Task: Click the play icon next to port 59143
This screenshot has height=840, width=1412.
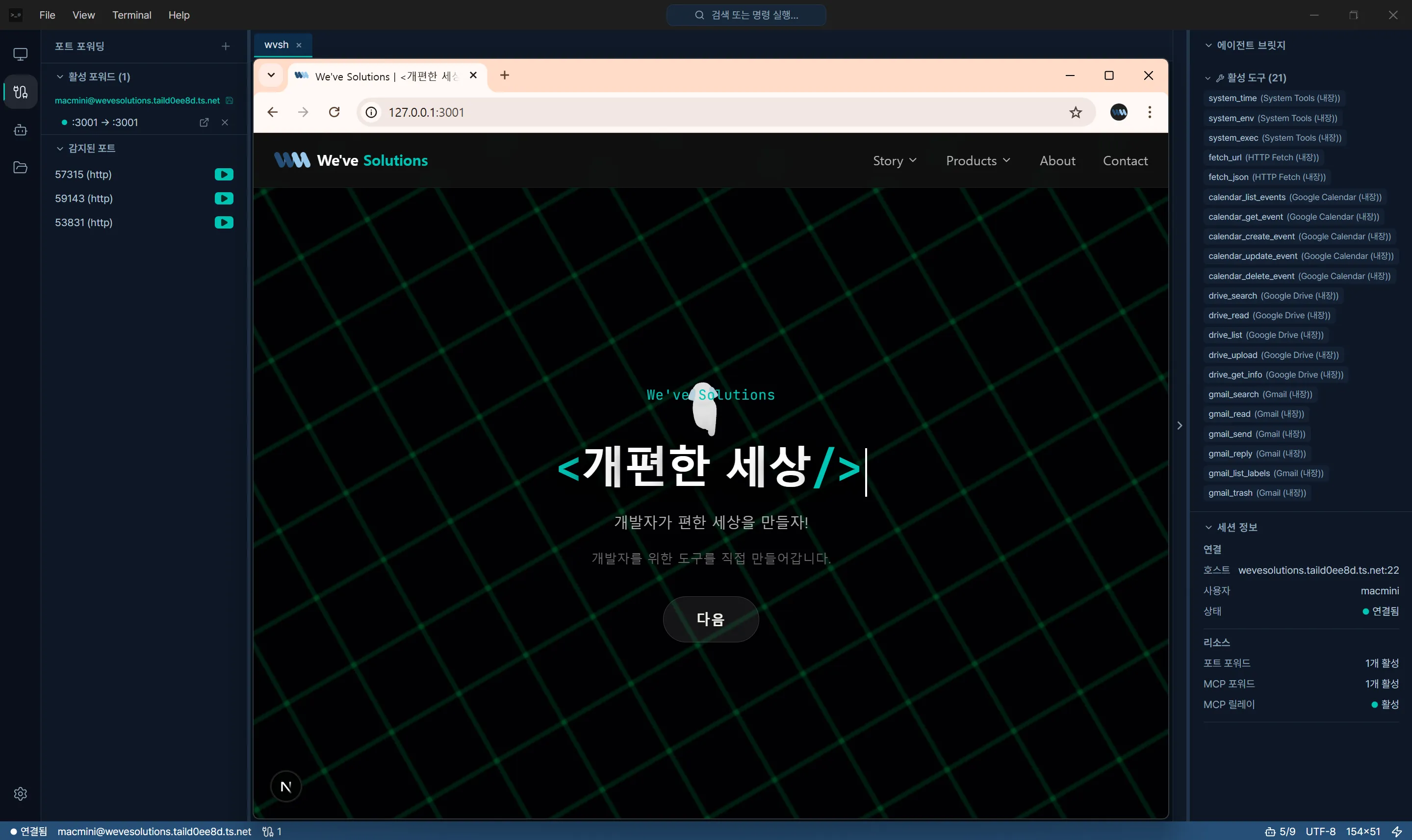Action: tap(224, 198)
